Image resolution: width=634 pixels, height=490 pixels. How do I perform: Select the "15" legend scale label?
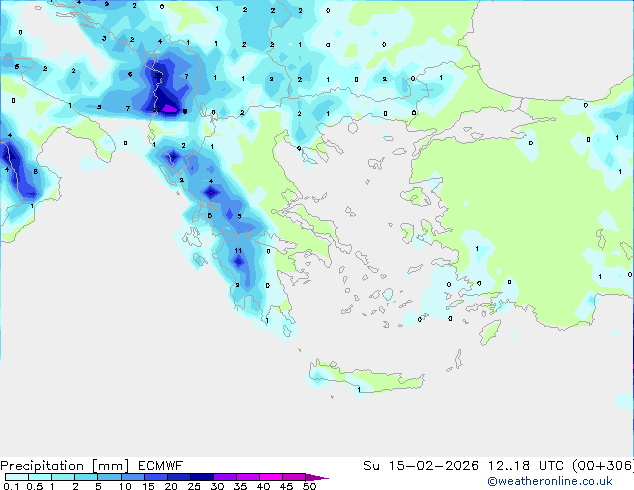148,486
